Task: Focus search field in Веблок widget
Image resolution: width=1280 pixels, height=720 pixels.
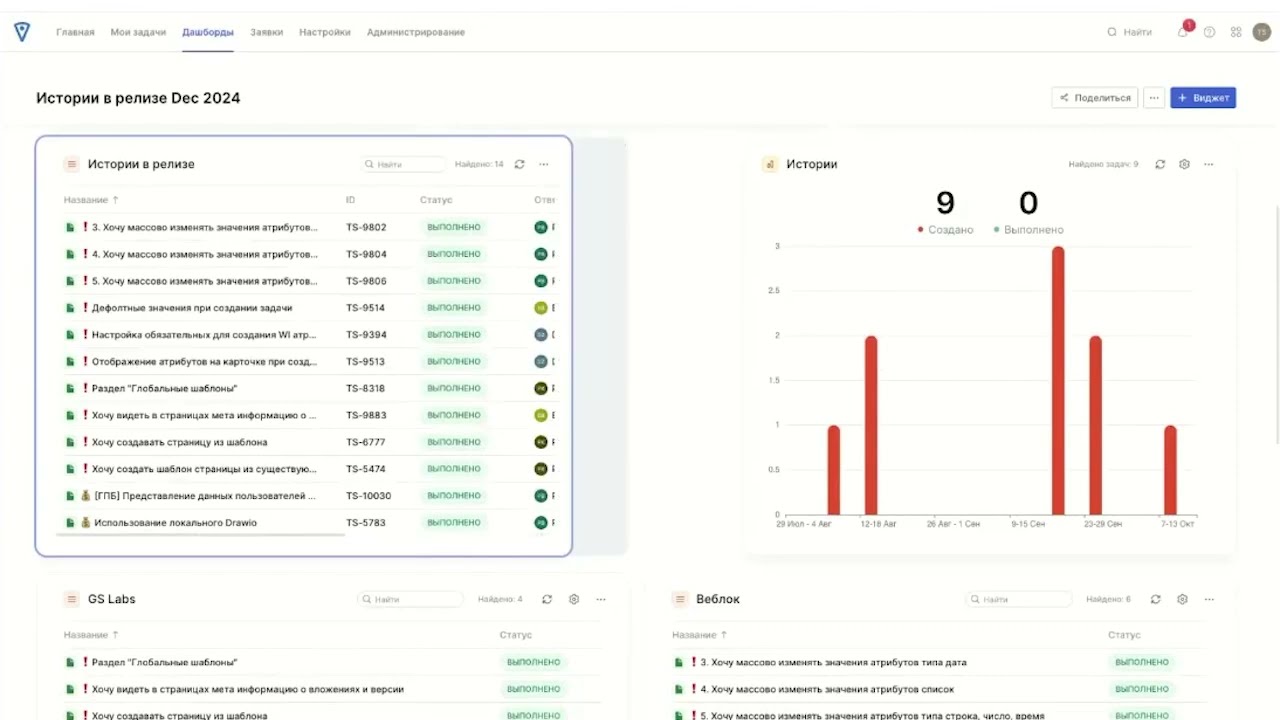Action: click(x=1019, y=599)
